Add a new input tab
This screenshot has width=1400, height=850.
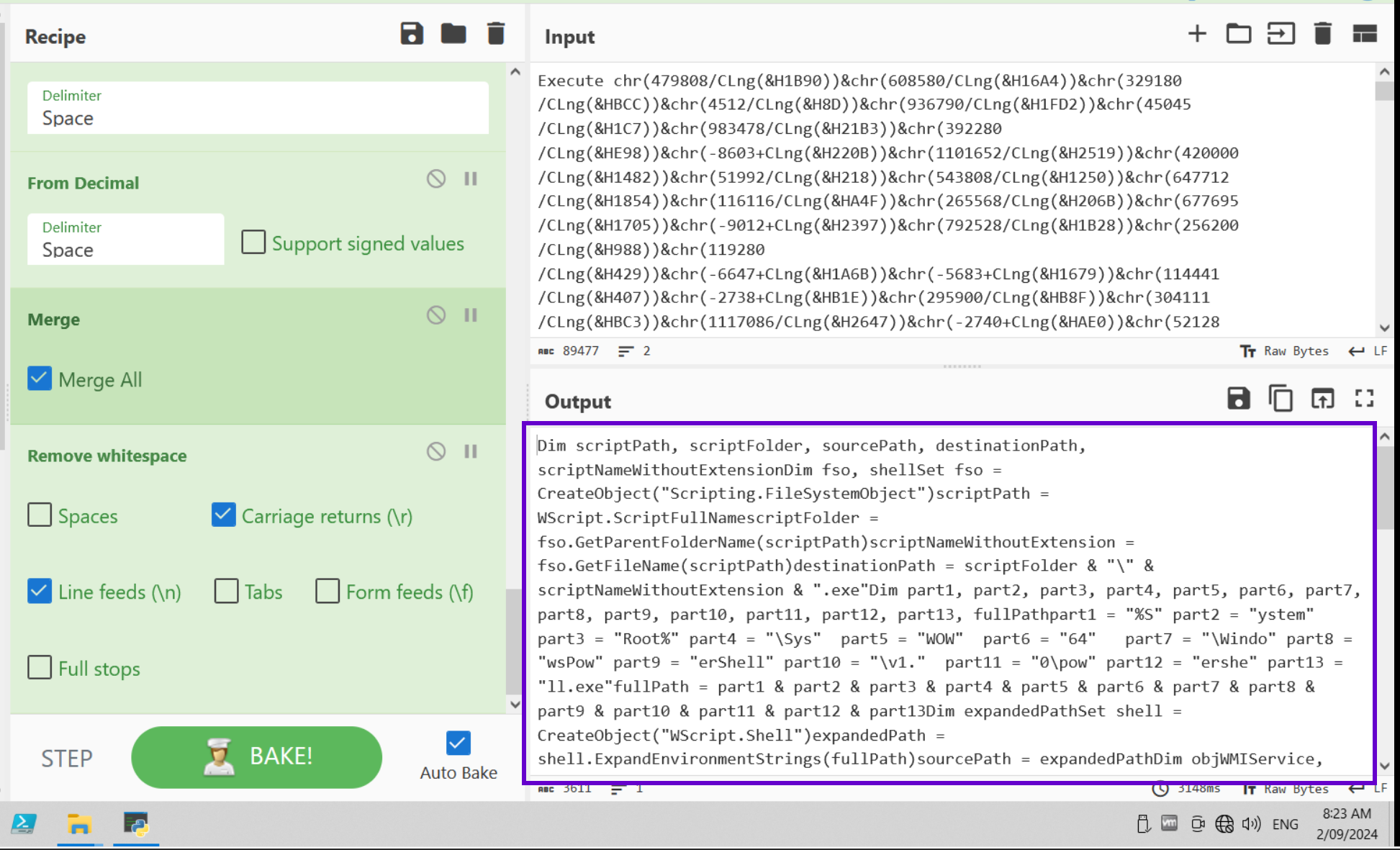(x=1197, y=34)
